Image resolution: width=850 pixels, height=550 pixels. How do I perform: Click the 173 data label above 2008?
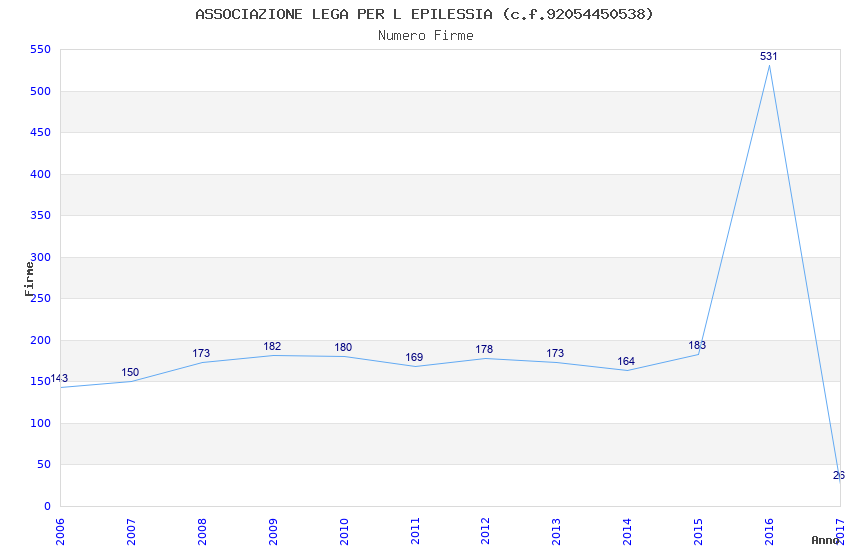(201, 353)
